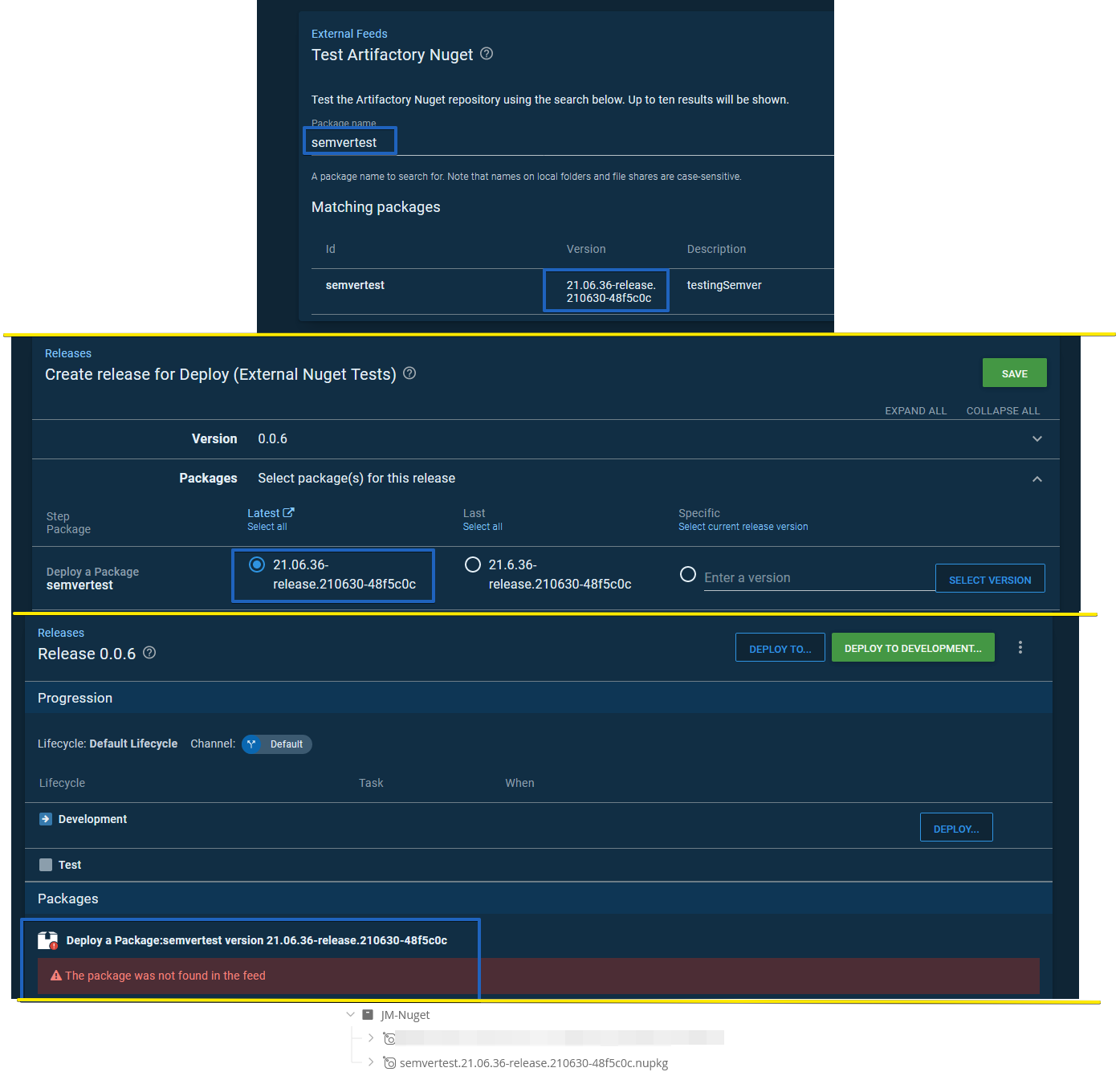Collapse the Packages section chevron
This screenshot has width=1120, height=1080.
1037,478
